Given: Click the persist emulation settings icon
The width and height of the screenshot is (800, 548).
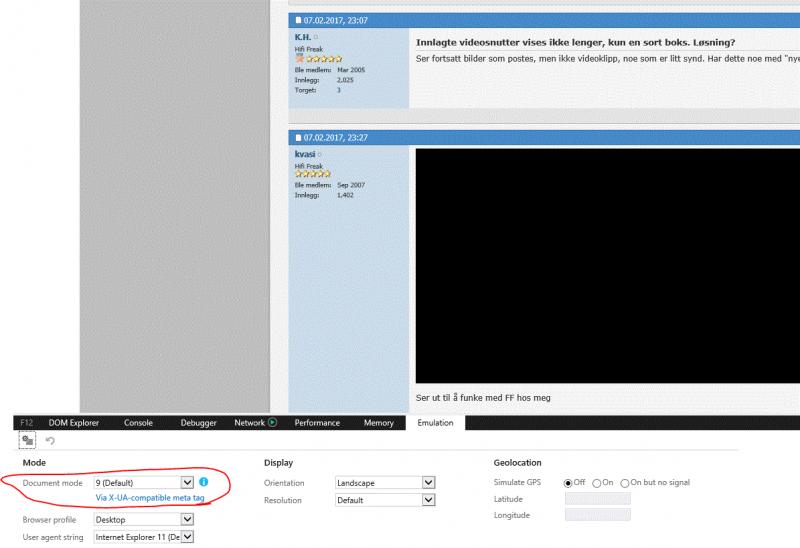Looking at the screenshot, I should click(28, 440).
